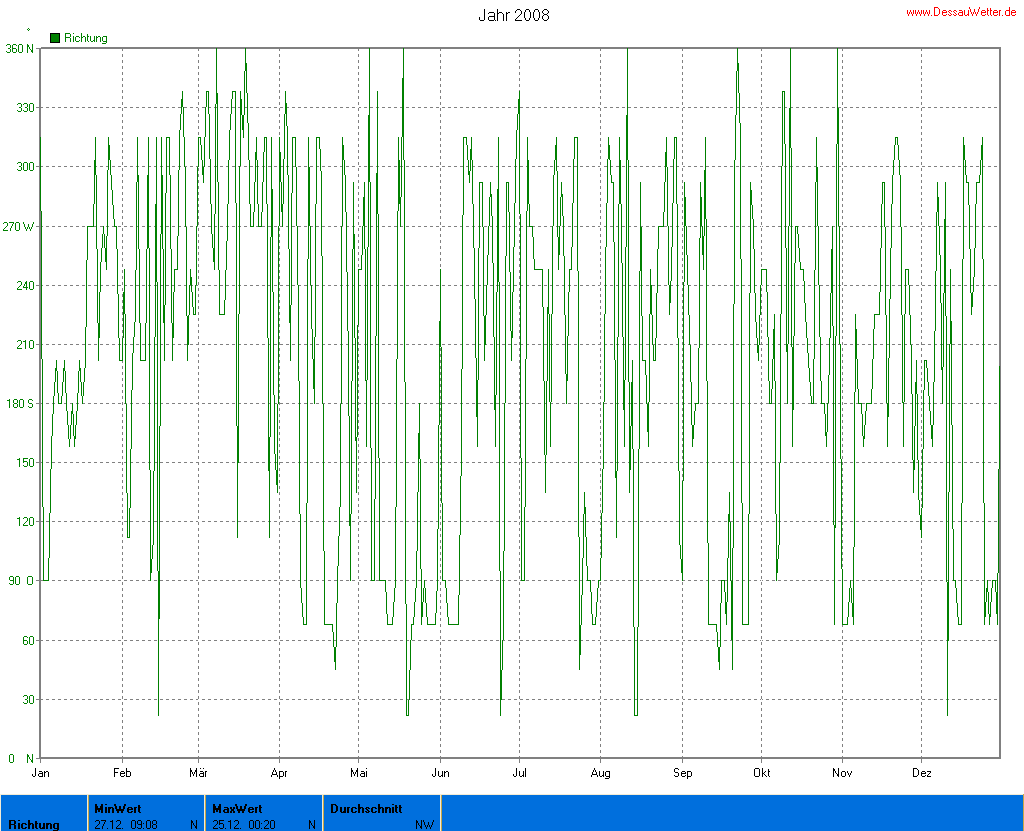Click the 180 S y-axis label
This screenshot has width=1024, height=831.
click(19, 404)
